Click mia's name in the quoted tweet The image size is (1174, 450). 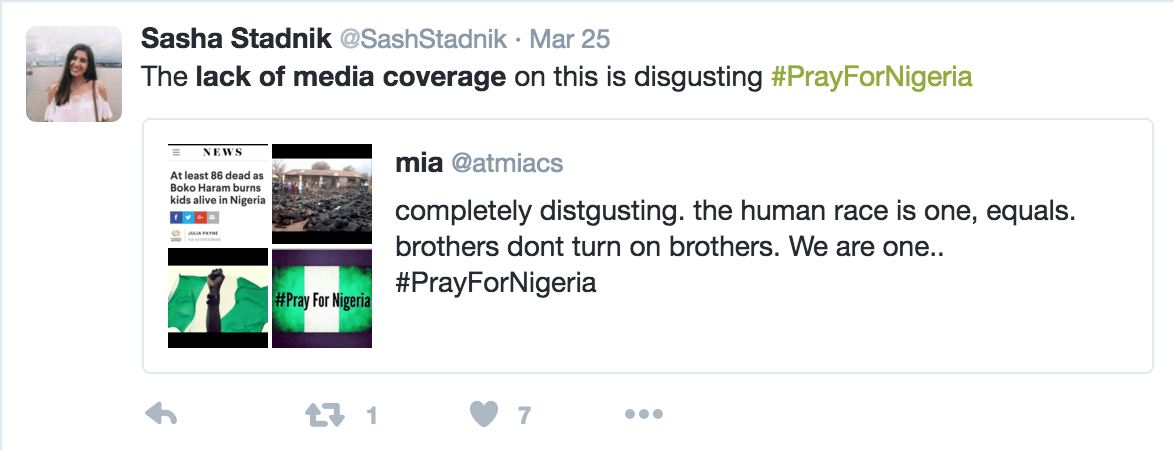419,163
